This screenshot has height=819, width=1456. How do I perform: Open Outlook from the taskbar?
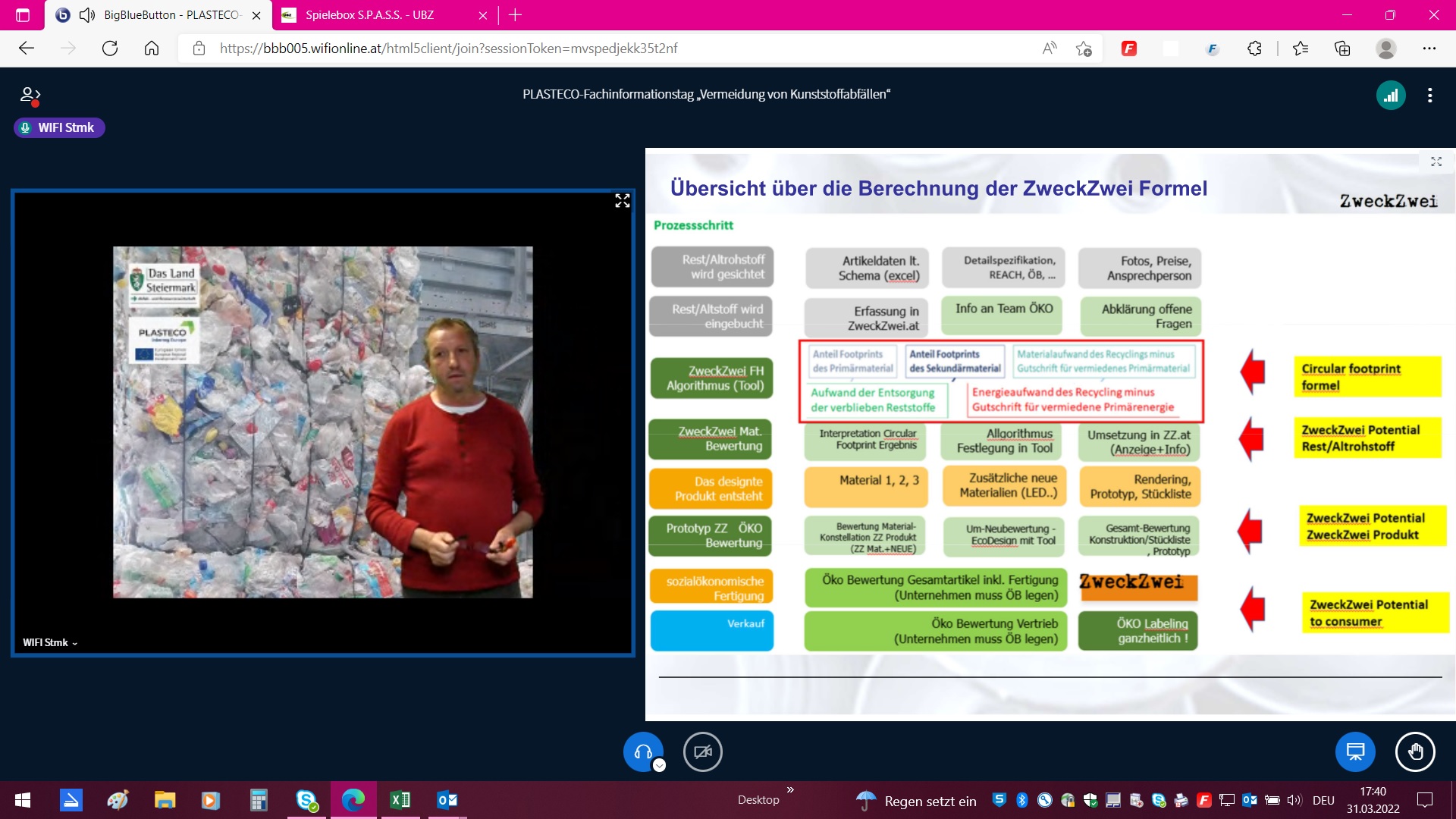pyautogui.click(x=447, y=800)
